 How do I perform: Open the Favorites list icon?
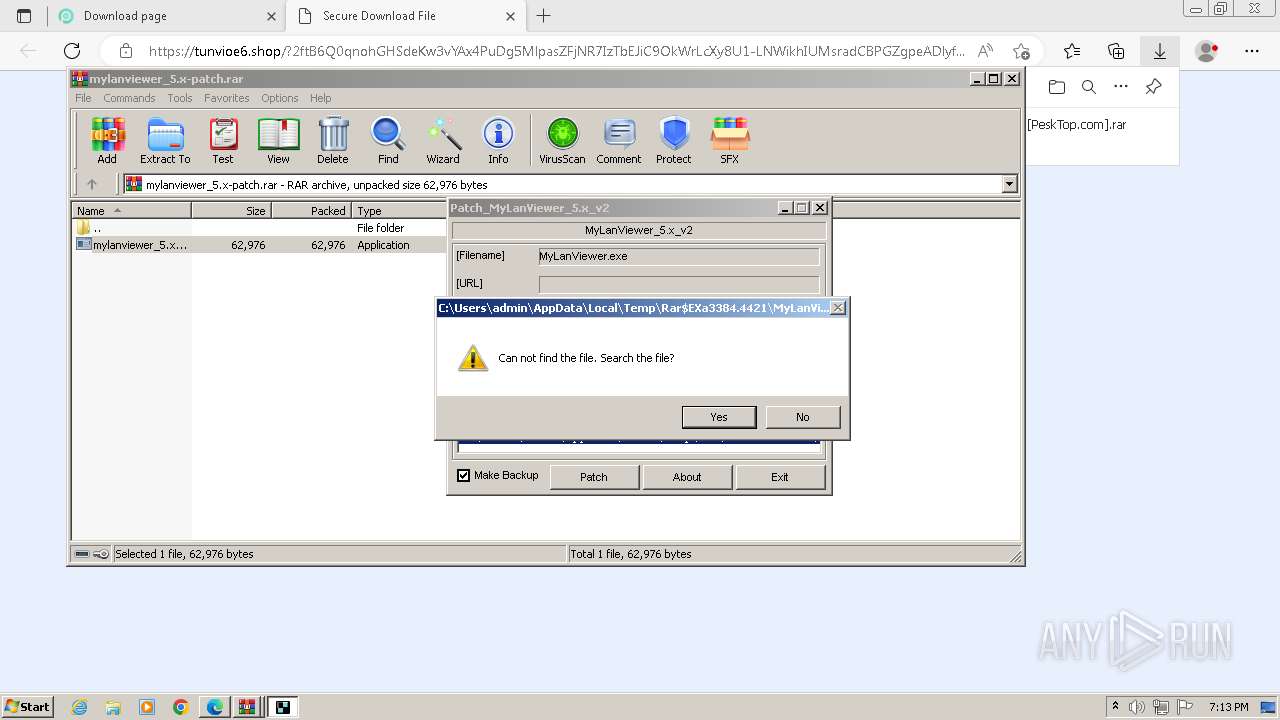click(1072, 51)
